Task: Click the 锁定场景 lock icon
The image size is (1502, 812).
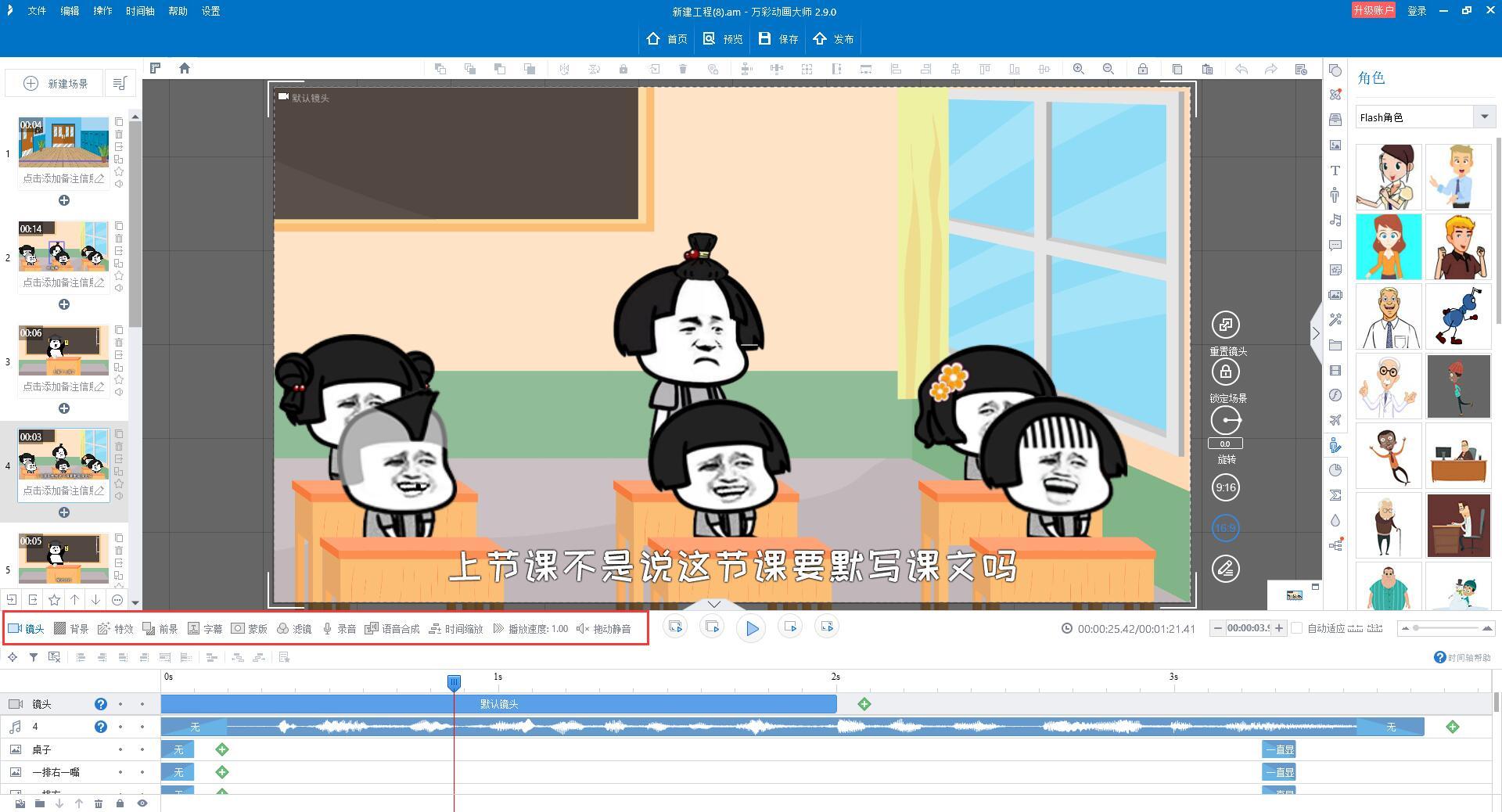Action: click(1226, 372)
